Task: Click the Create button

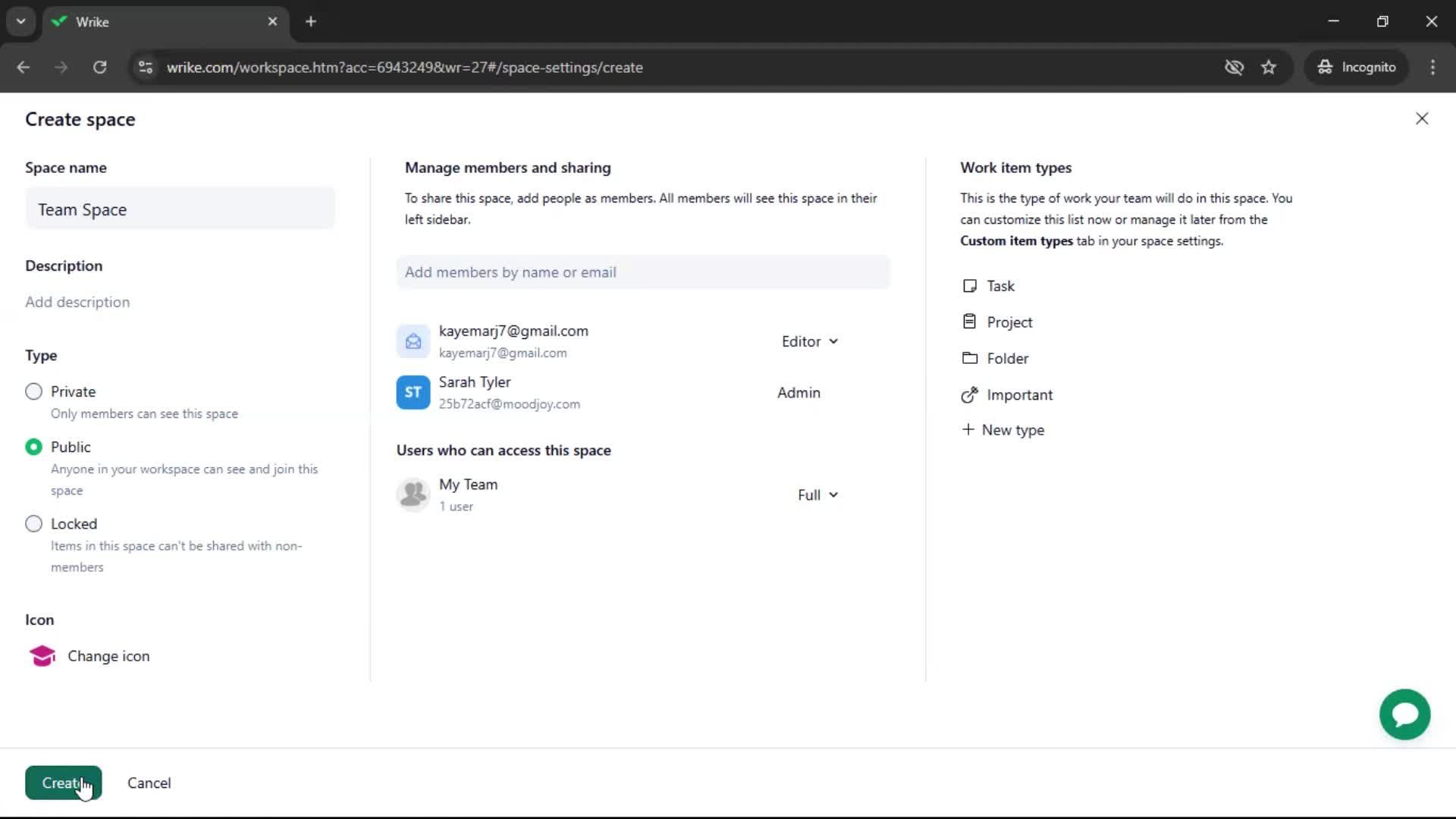Action: (x=64, y=783)
